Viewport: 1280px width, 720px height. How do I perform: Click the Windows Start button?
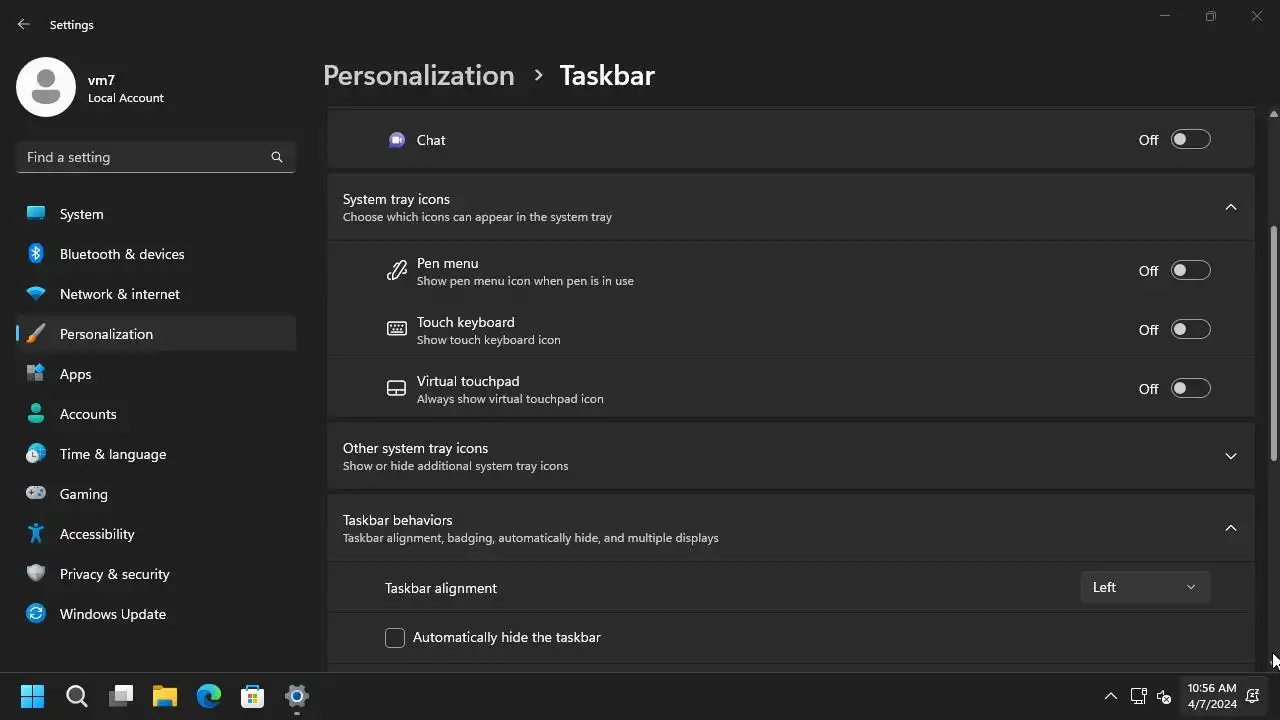coord(32,696)
